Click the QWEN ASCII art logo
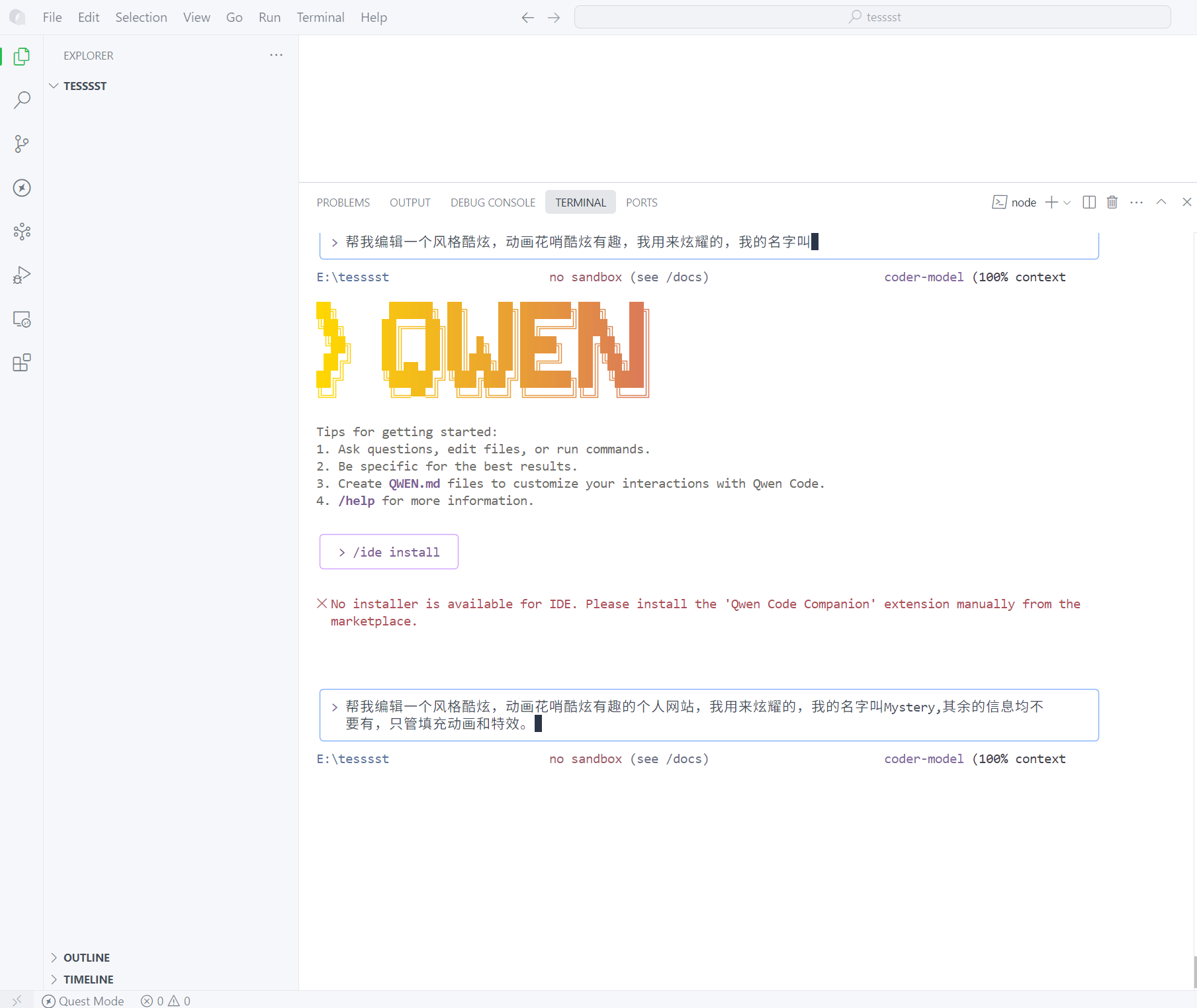This screenshot has width=1197, height=1008. (x=483, y=349)
